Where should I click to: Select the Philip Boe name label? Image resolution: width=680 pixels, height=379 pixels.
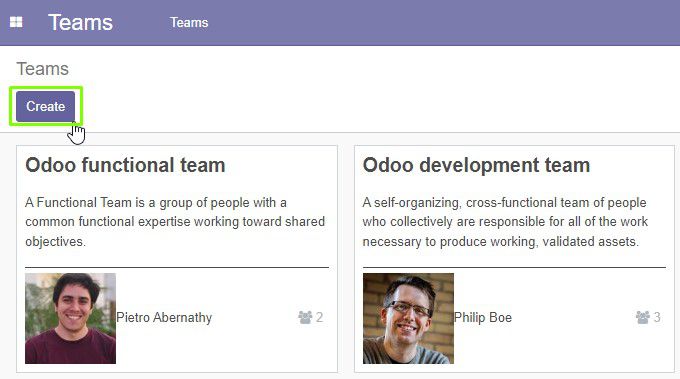pyautogui.click(x=483, y=317)
